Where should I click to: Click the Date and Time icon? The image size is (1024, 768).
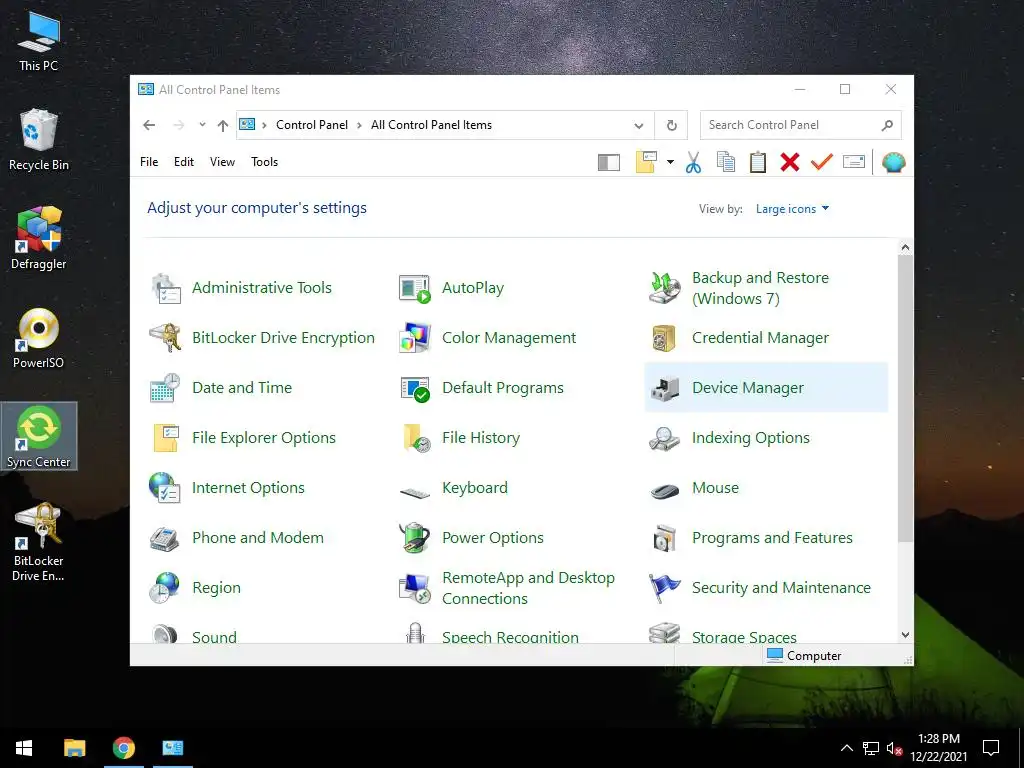point(165,388)
